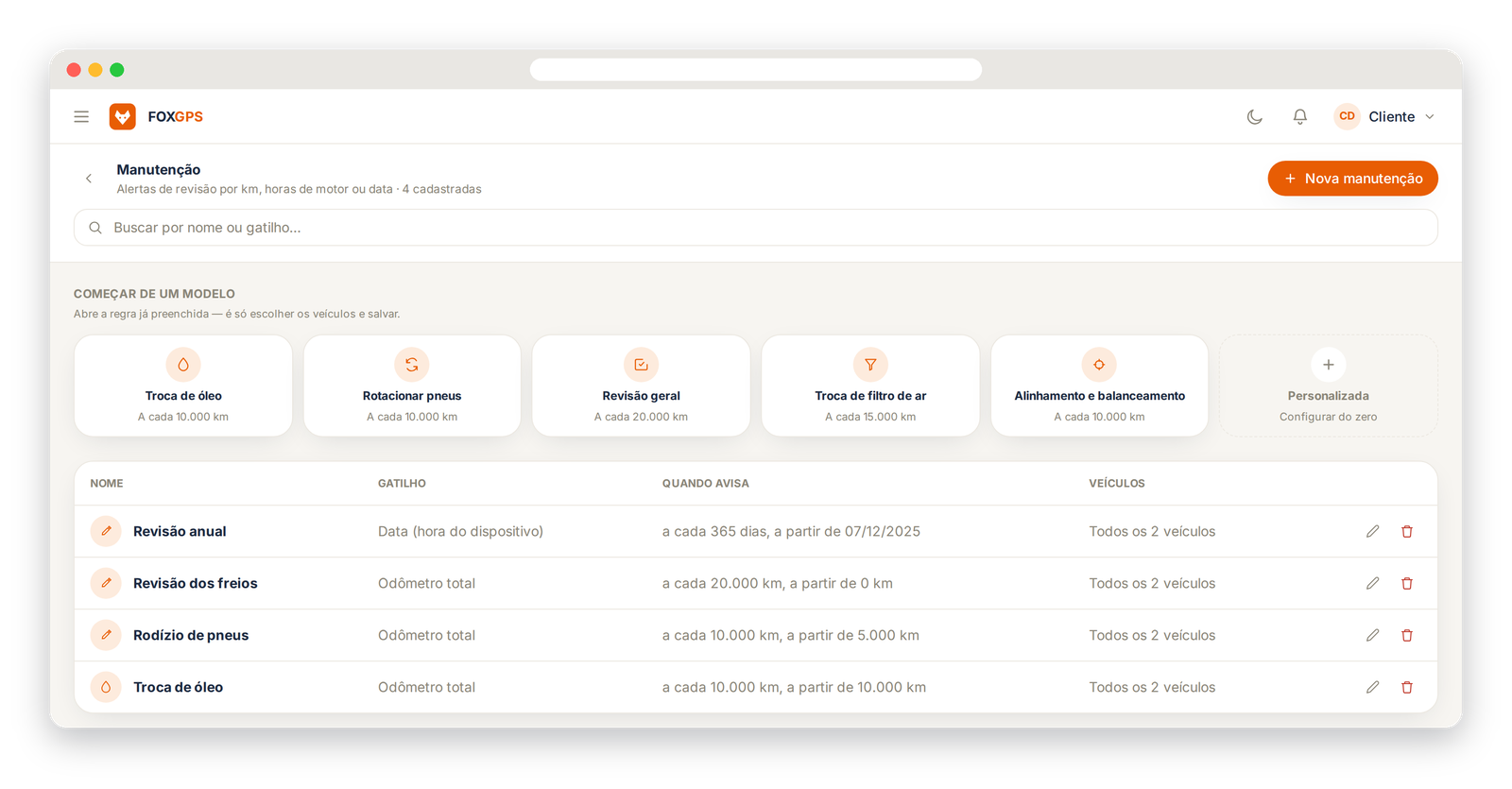Edit the Rodízio de pneus rule
Image resolution: width=1512 pixels, height=789 pixels.
pos(1372,636)
